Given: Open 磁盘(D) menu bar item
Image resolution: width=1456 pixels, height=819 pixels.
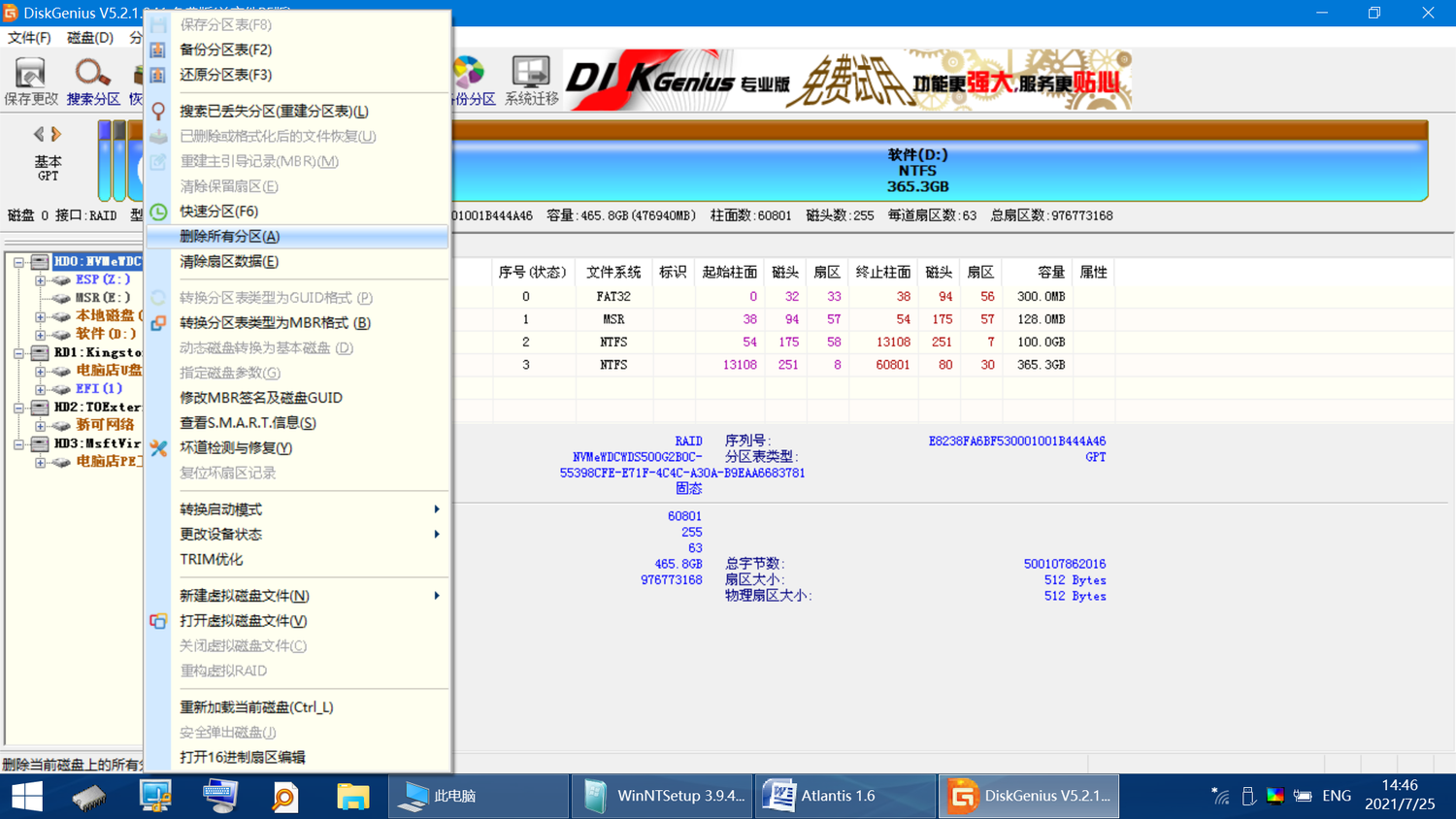Looking at the screenshot, I should pyautogui.click(x=90, y=38).
